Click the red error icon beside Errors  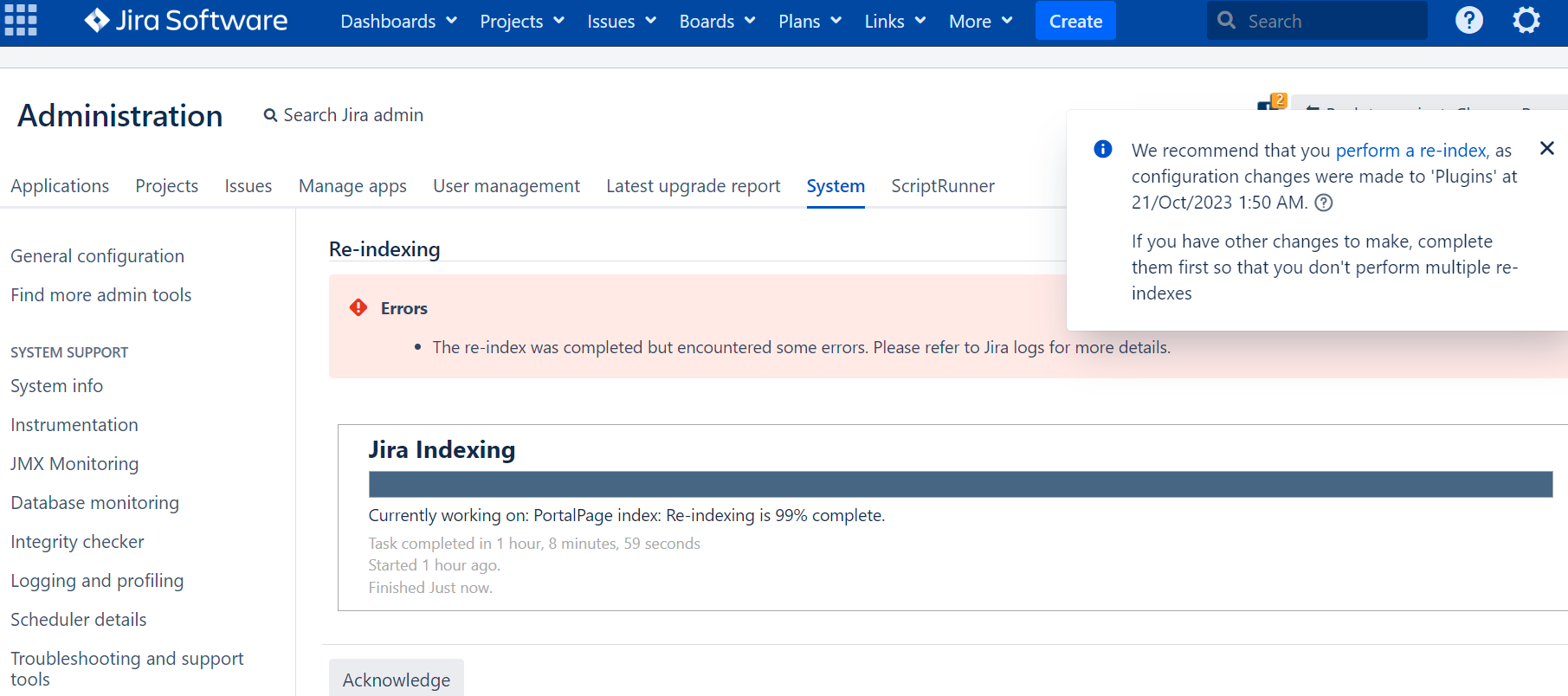tap(358, 307)
